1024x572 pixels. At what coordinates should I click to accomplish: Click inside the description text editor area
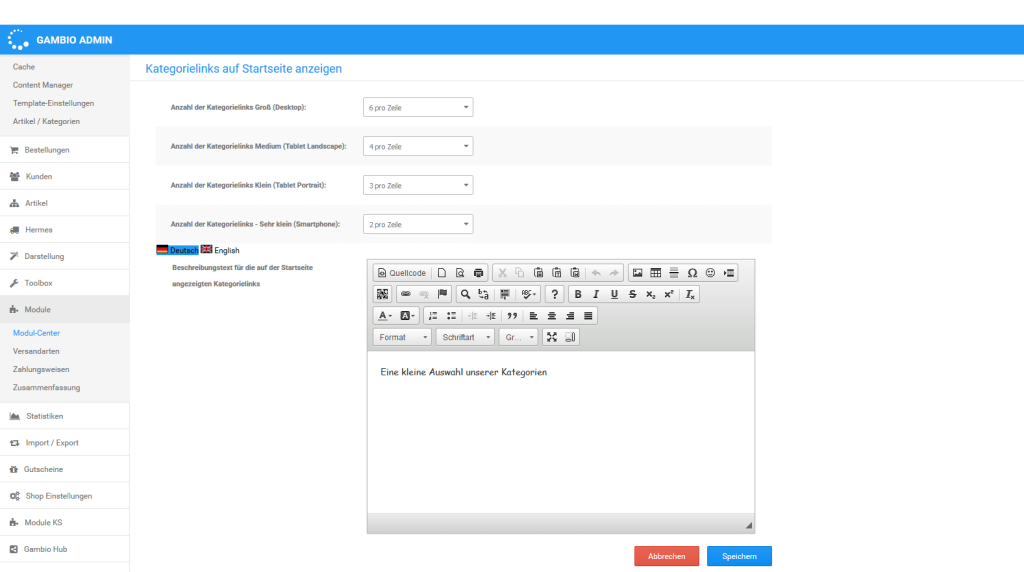click(560, 430)
